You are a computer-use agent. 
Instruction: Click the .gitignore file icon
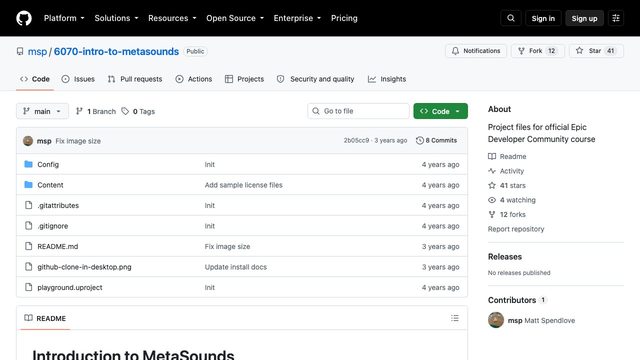pyautogui.click(x=28, y=226)
